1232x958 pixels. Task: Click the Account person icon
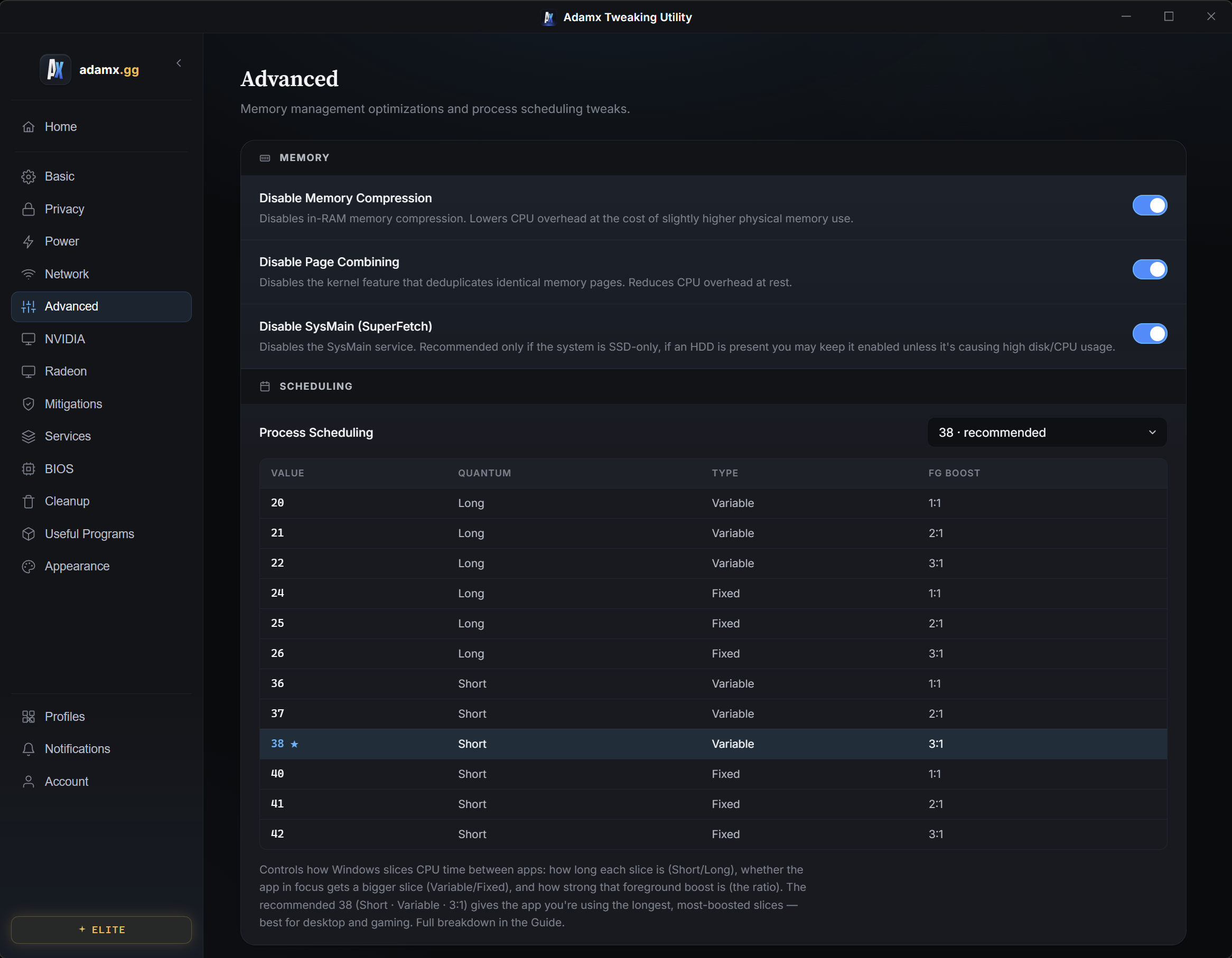coord(28,782)
